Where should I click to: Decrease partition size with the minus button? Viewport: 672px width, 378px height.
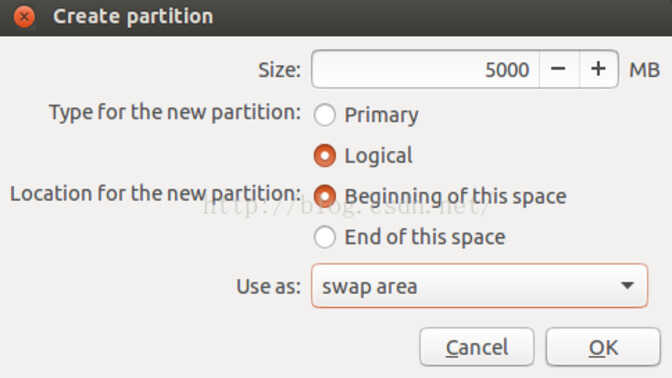[x=558, y=69]
